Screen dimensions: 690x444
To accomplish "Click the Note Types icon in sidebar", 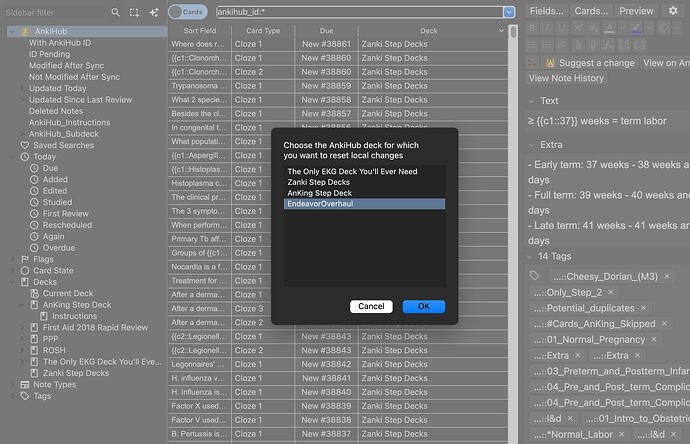I will pos(25,385).
